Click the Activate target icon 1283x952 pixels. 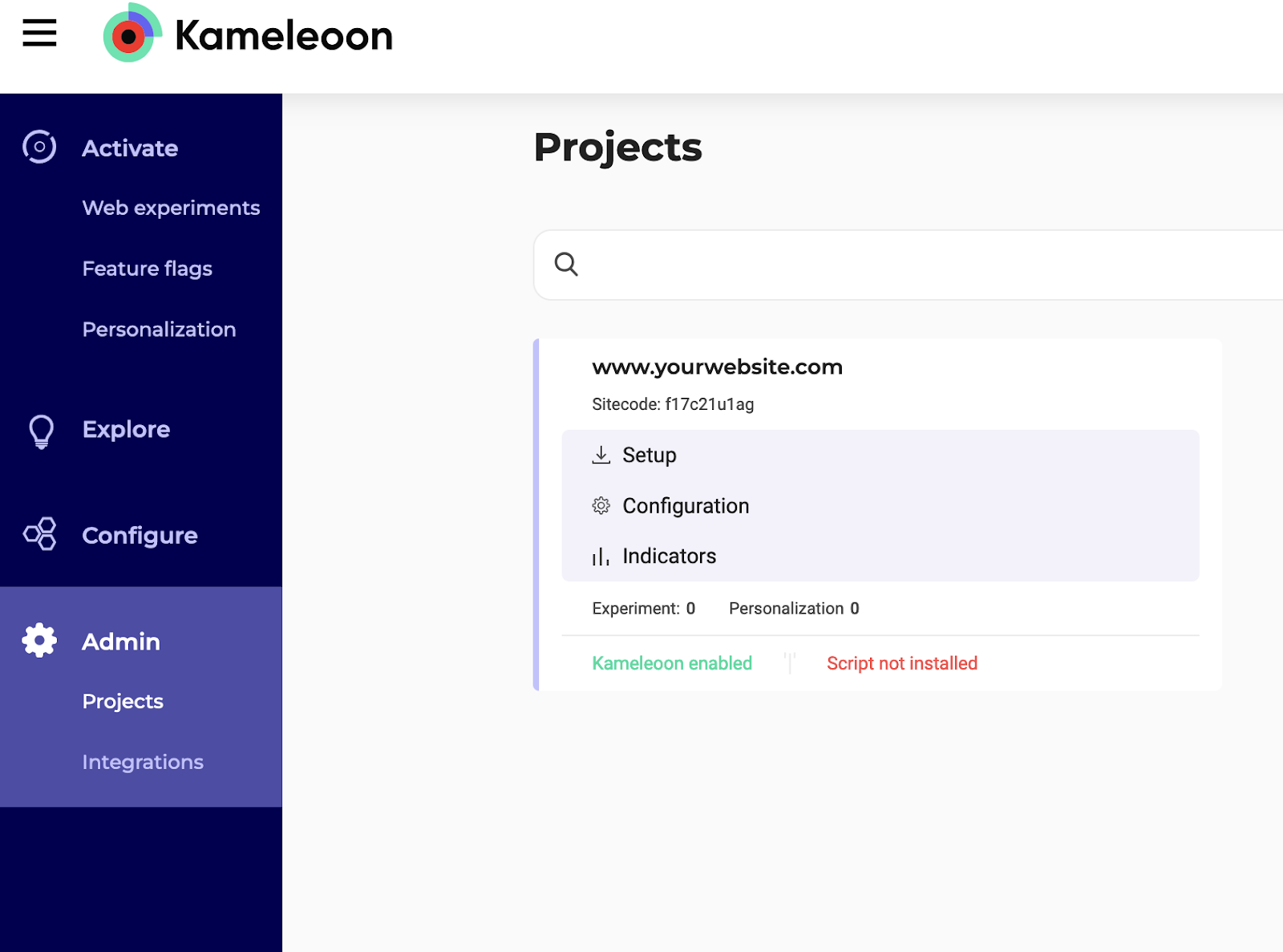[38, 147]
